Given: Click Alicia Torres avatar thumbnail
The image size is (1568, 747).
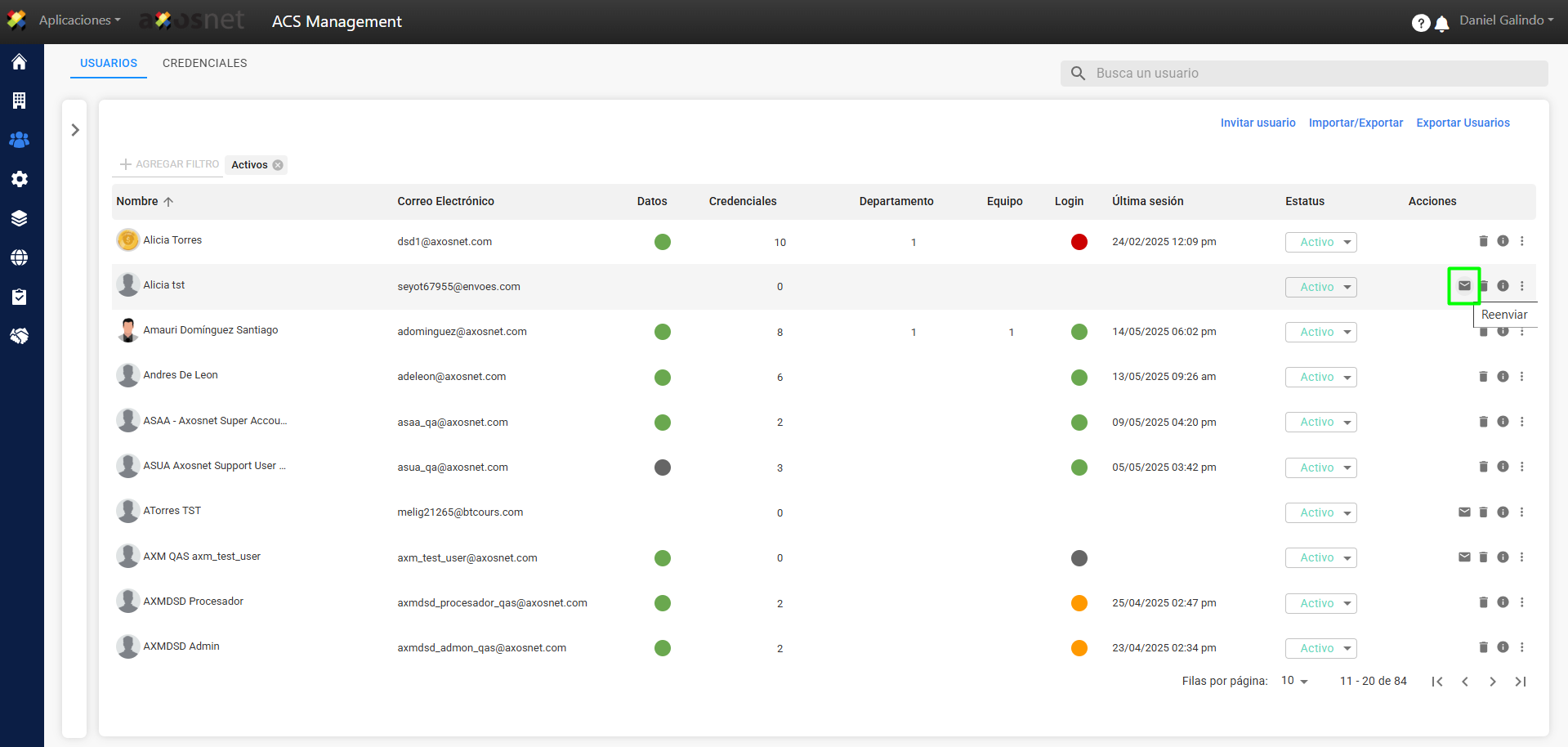Looking at the screenshot, I should 127,240.
